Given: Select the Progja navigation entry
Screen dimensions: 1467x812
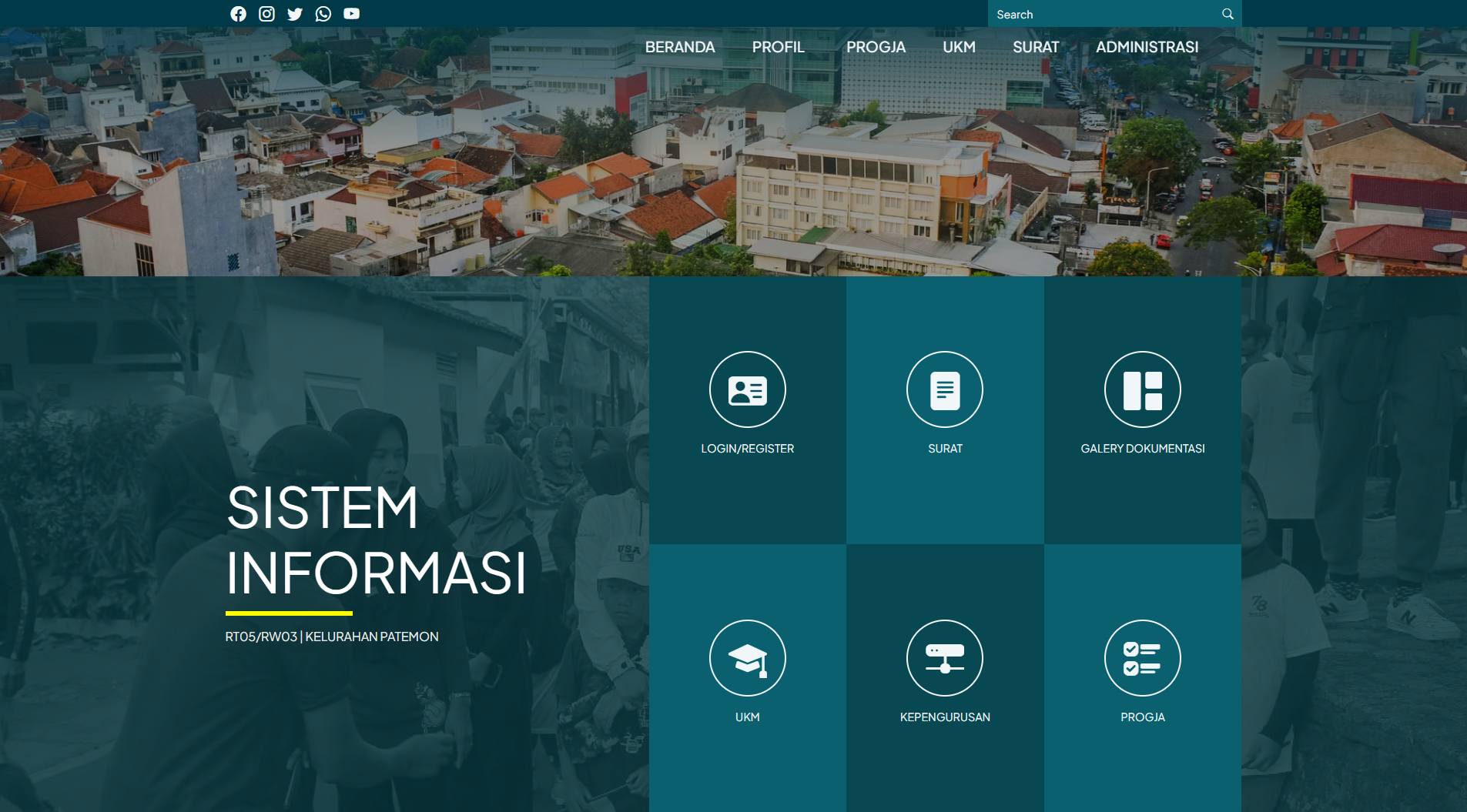Looking at the screenshot, I should pos(876,47).
